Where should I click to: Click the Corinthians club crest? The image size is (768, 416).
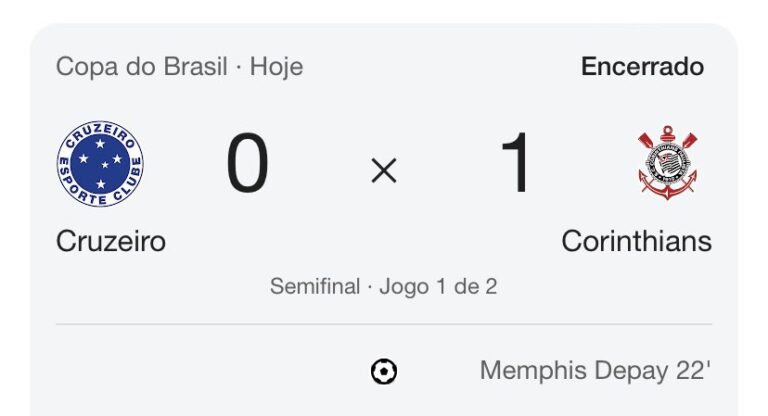click(667, 164)
